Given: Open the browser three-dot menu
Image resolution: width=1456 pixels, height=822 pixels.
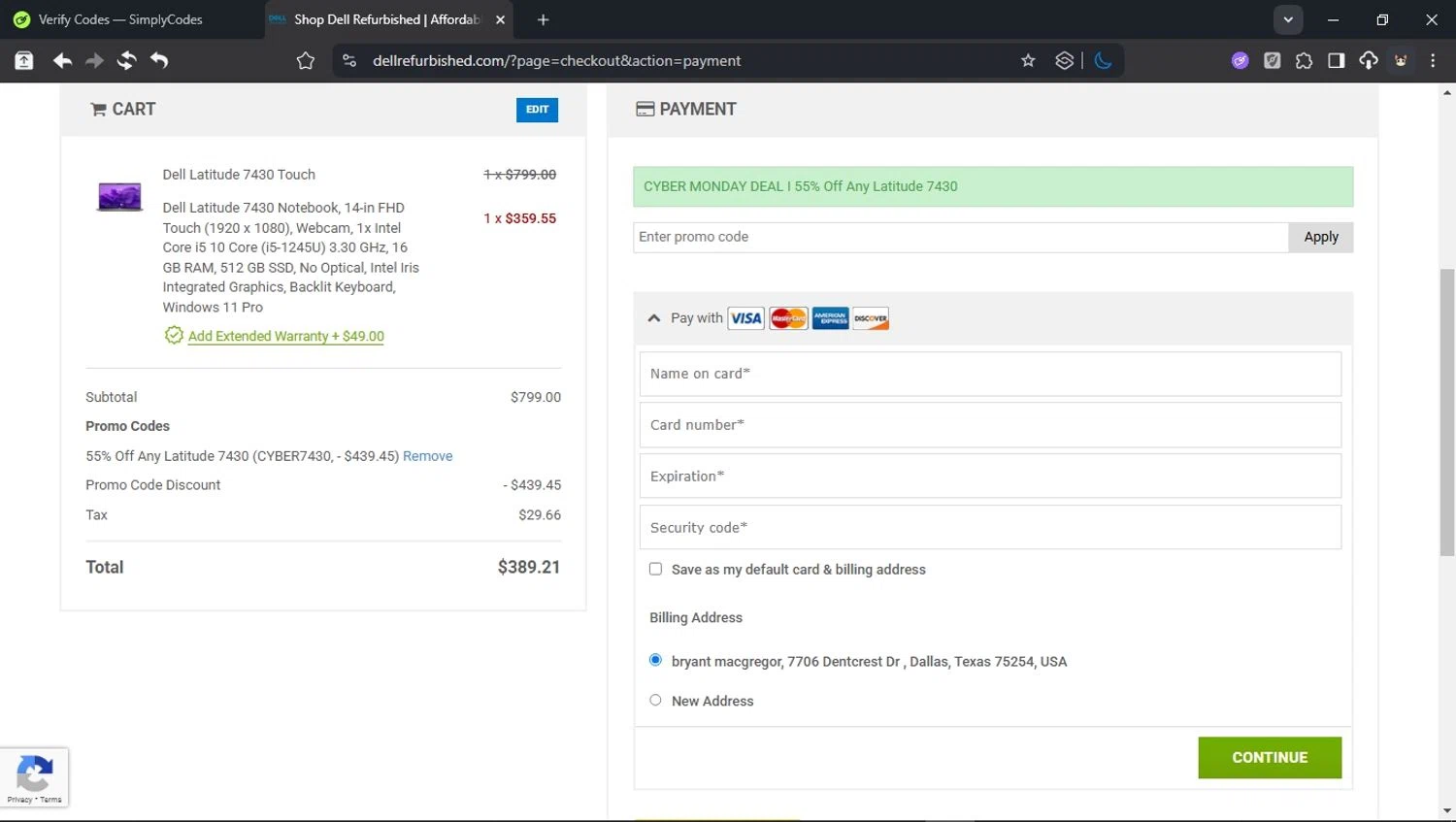Looking at the screenshot, I should pos(1433,61).
